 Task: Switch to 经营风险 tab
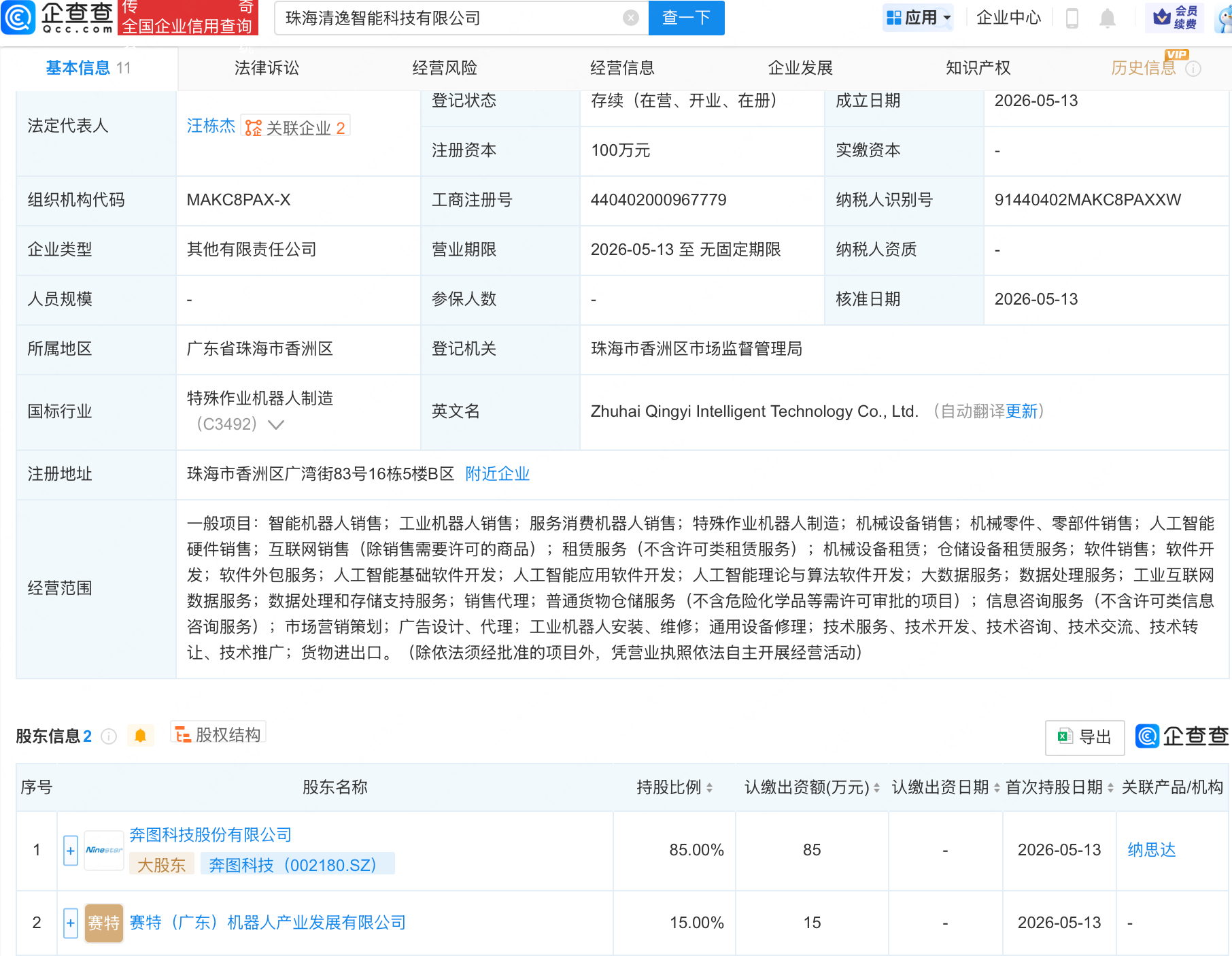445,68
